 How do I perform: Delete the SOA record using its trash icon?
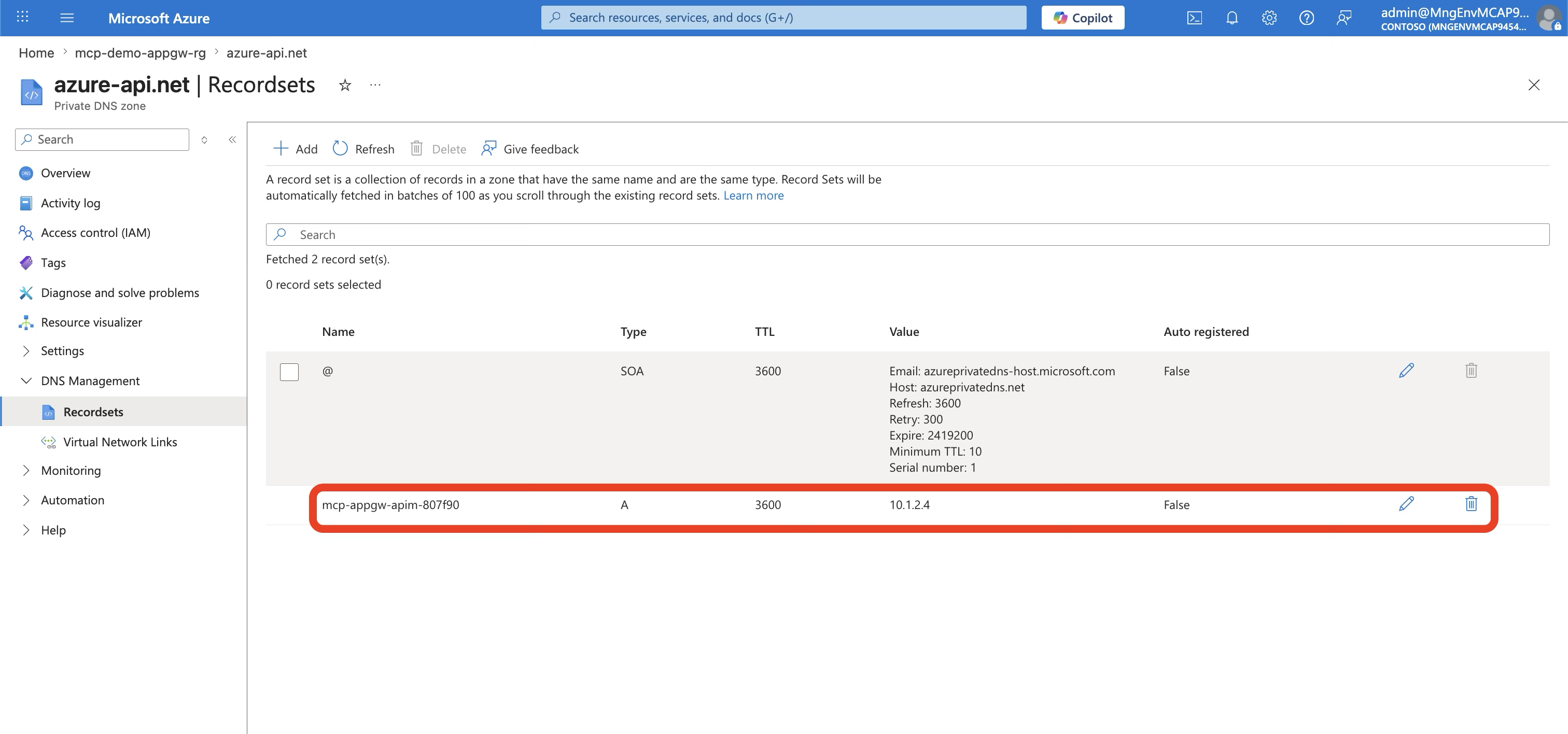1471,370
